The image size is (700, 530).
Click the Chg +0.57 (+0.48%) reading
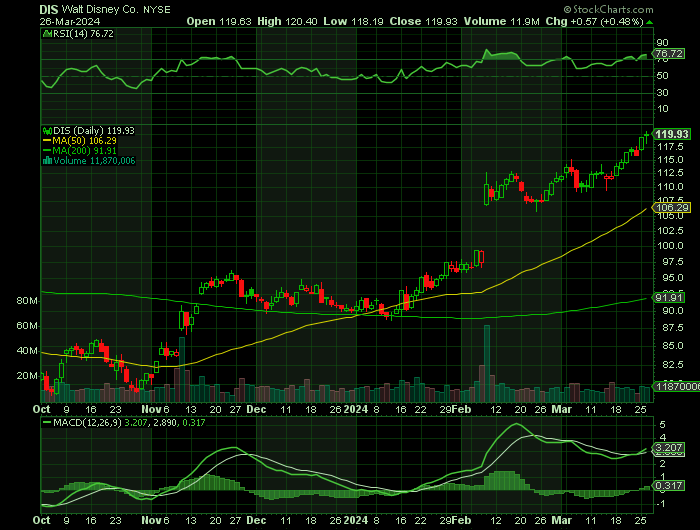[594, 21]
